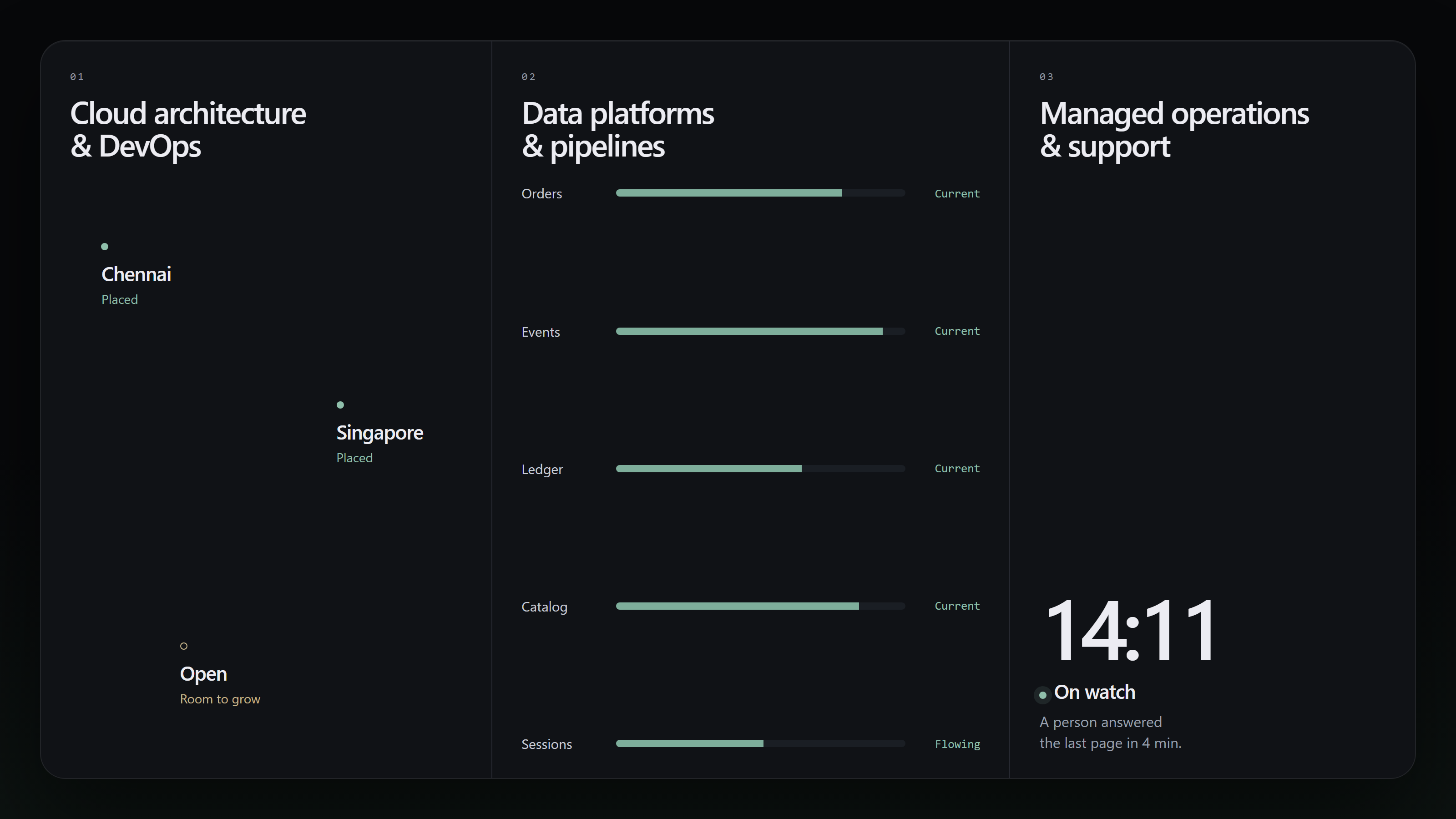Viewport: 1456px width, 819px height.
Task: Click the Placed status under Chennai
Action: coord(120,299)
